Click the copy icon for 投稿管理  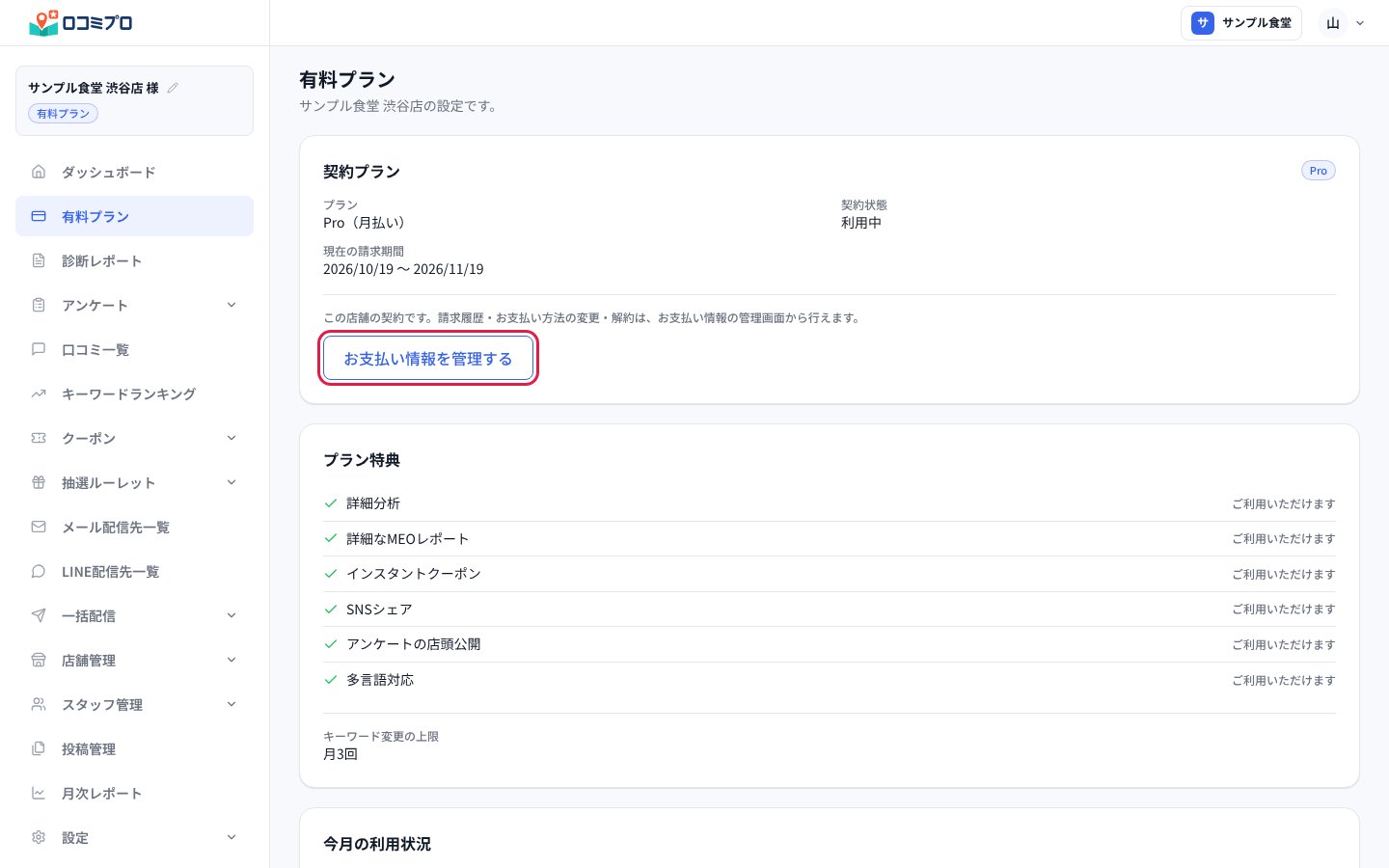(39, 748)
